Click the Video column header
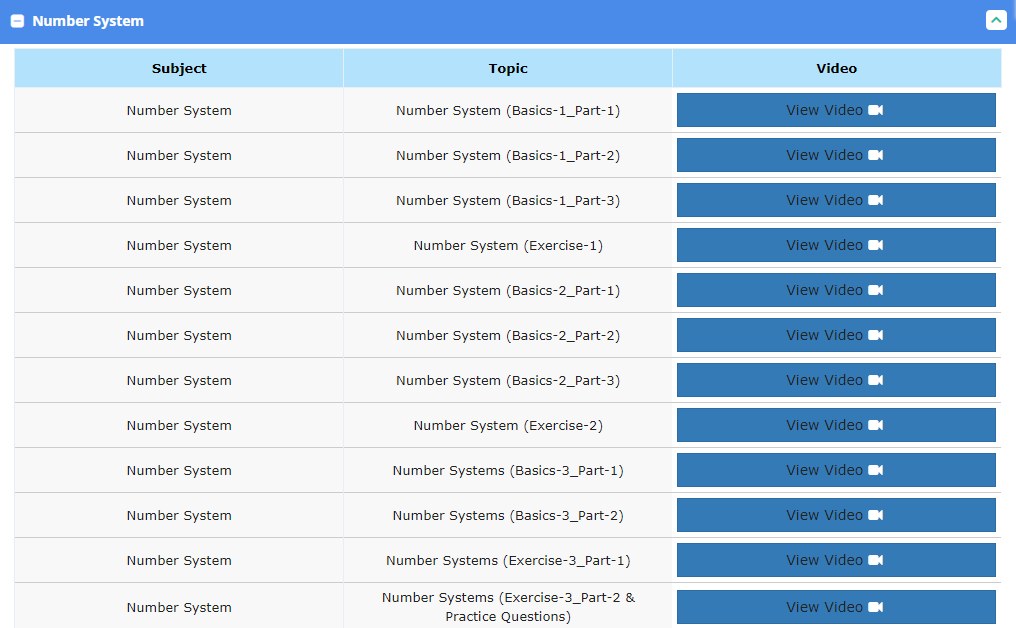Image resolution: width=1016 pixels, height=628 pixels. [836, 69]
